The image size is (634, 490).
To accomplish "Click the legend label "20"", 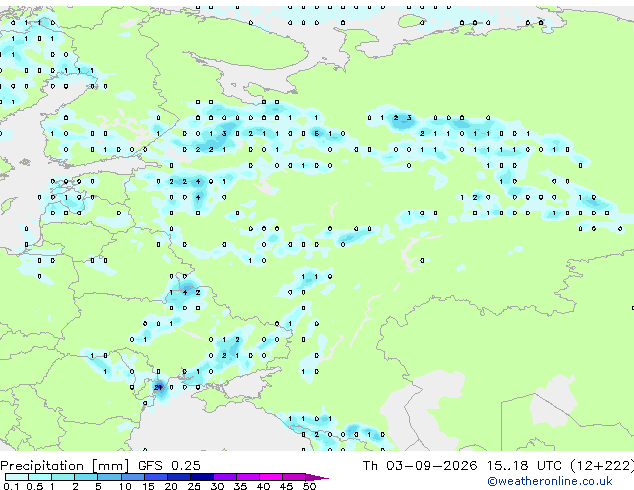I will point(171,486).
